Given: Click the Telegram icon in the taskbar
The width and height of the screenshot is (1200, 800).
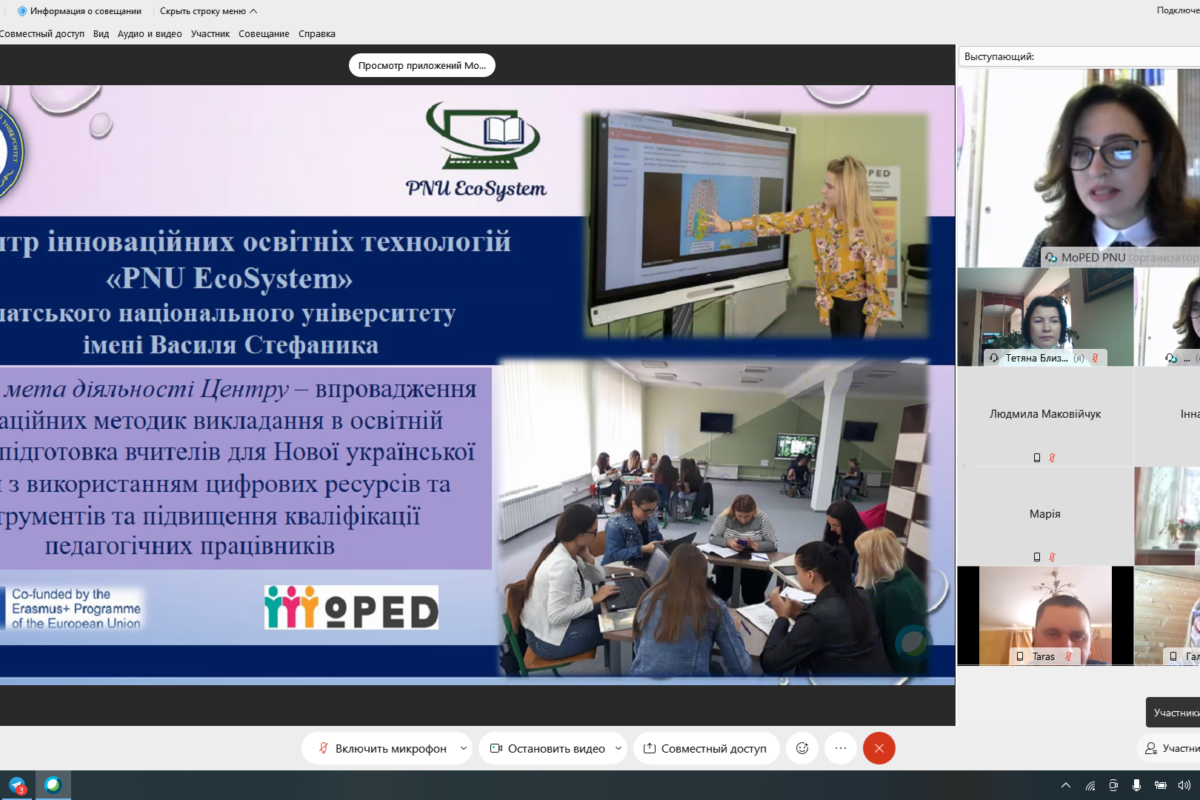Looking at the screenshot, I should click(x=17, y=785).
